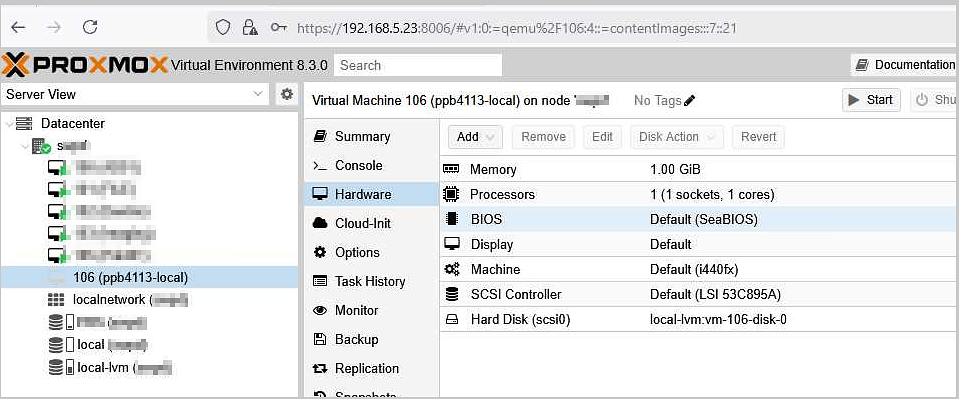Click the Datacenter server icon in tree
Image resolution: width=959 pixels, height=399 pixels.
pyautogui.click(x=24, y=123)
